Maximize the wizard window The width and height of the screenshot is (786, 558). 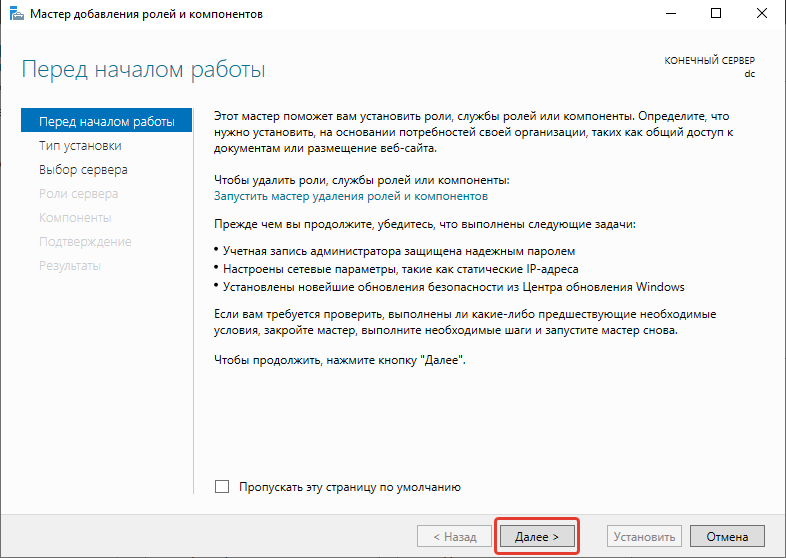point(716,14)
